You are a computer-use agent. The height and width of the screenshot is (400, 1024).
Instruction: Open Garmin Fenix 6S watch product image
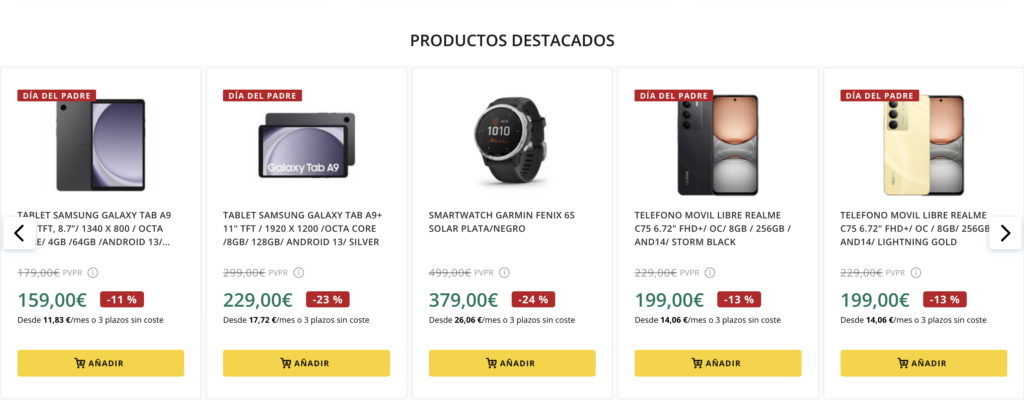(x=512, y=141)
